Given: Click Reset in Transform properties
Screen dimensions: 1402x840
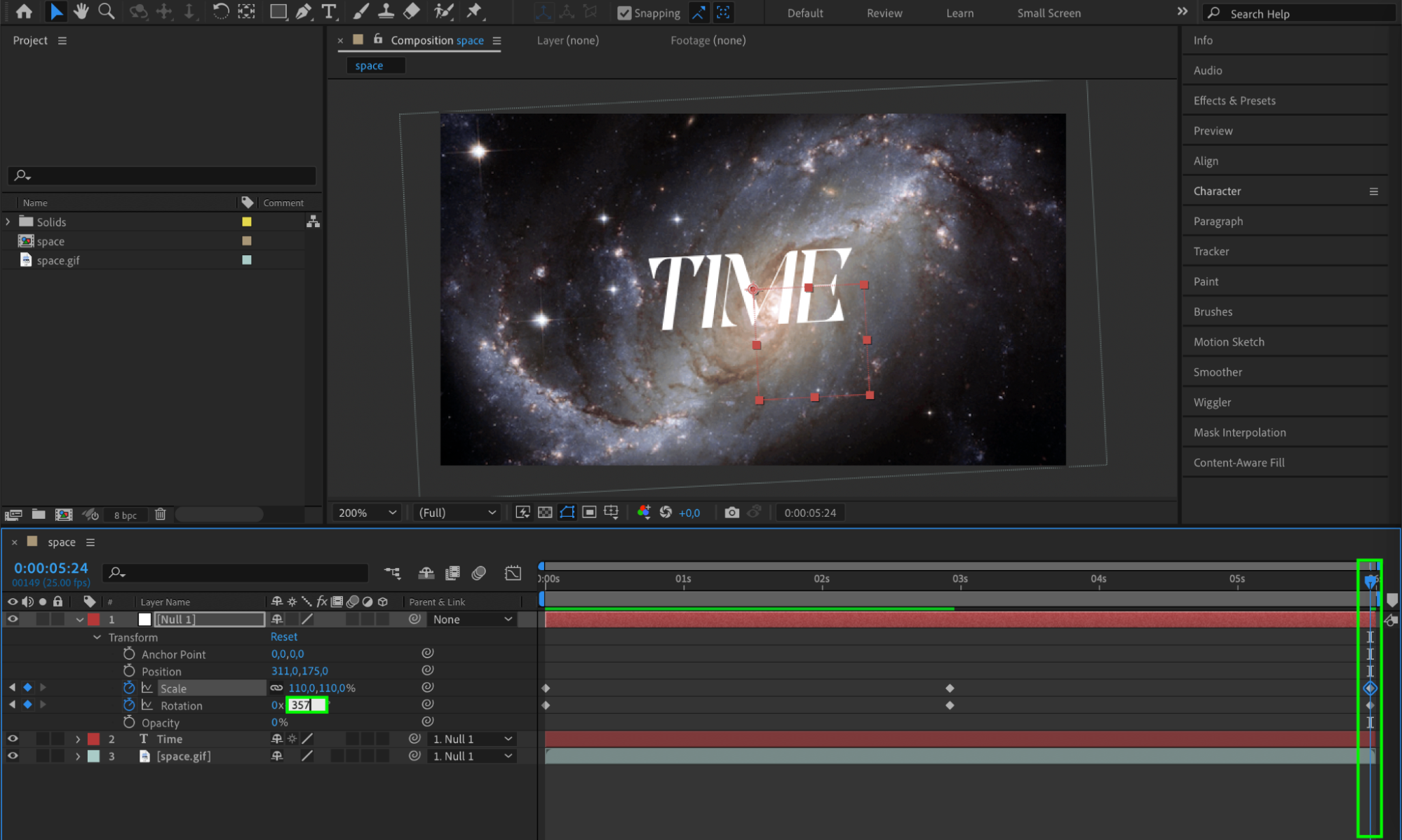Looking at the screenshot, I should tap(283, 637).
